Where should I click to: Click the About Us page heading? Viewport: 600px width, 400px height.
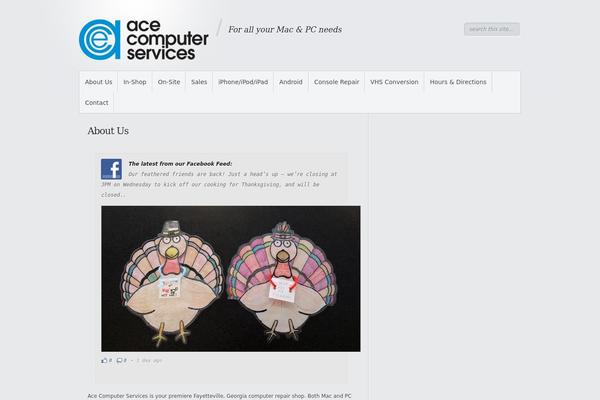pyautogui.click(x=108, y=131)
